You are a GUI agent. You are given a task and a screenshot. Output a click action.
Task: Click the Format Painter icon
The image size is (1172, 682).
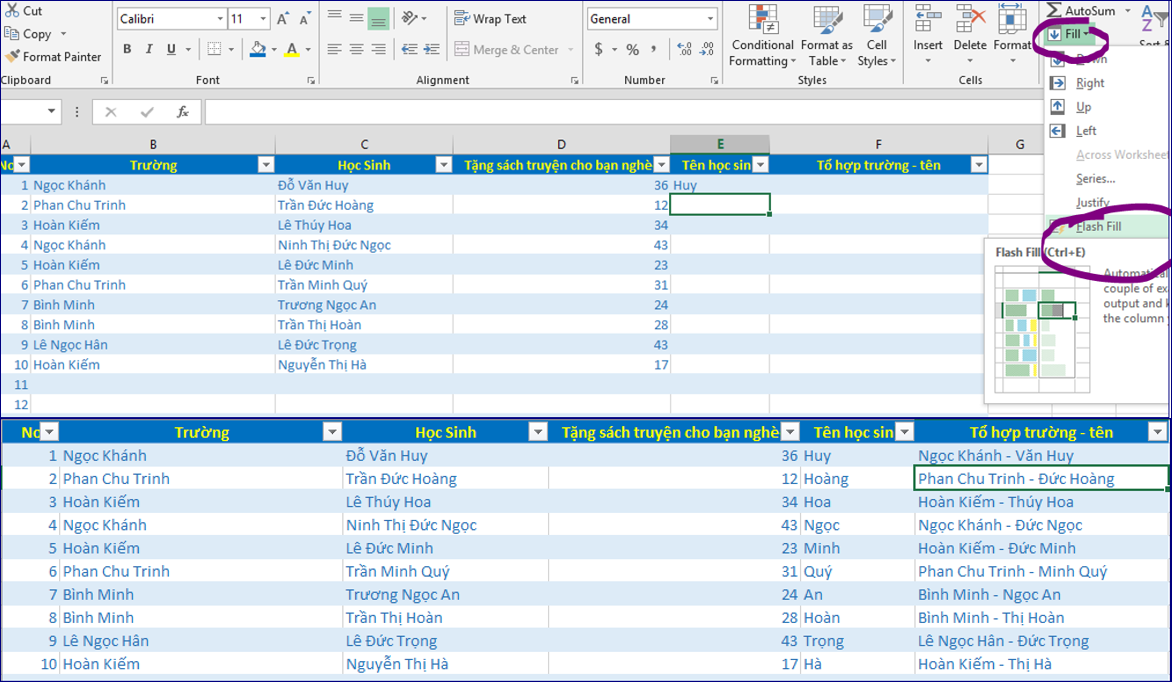coord(12,57)
